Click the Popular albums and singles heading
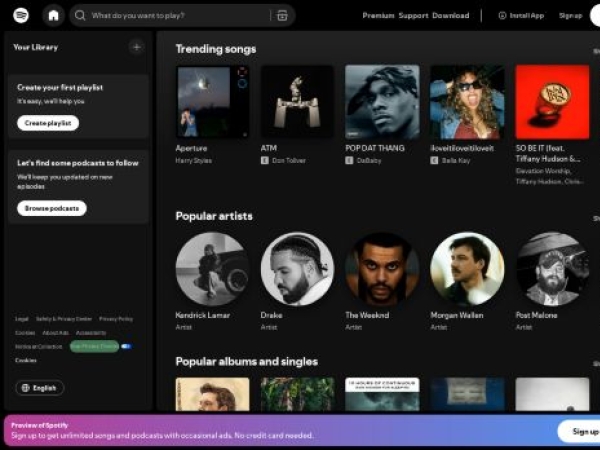This screenshot has width=600, height=450. point(247,362)
